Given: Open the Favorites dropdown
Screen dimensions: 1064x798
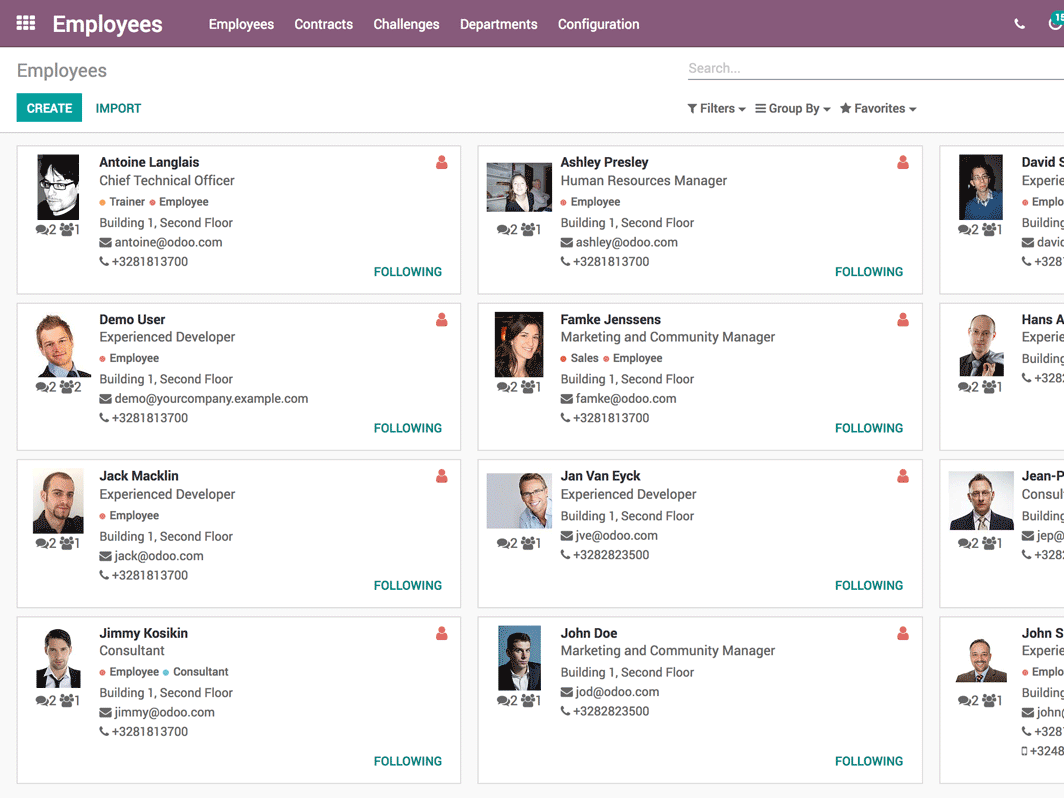Looking at the screenshot, I should click(x=878, y=109).
